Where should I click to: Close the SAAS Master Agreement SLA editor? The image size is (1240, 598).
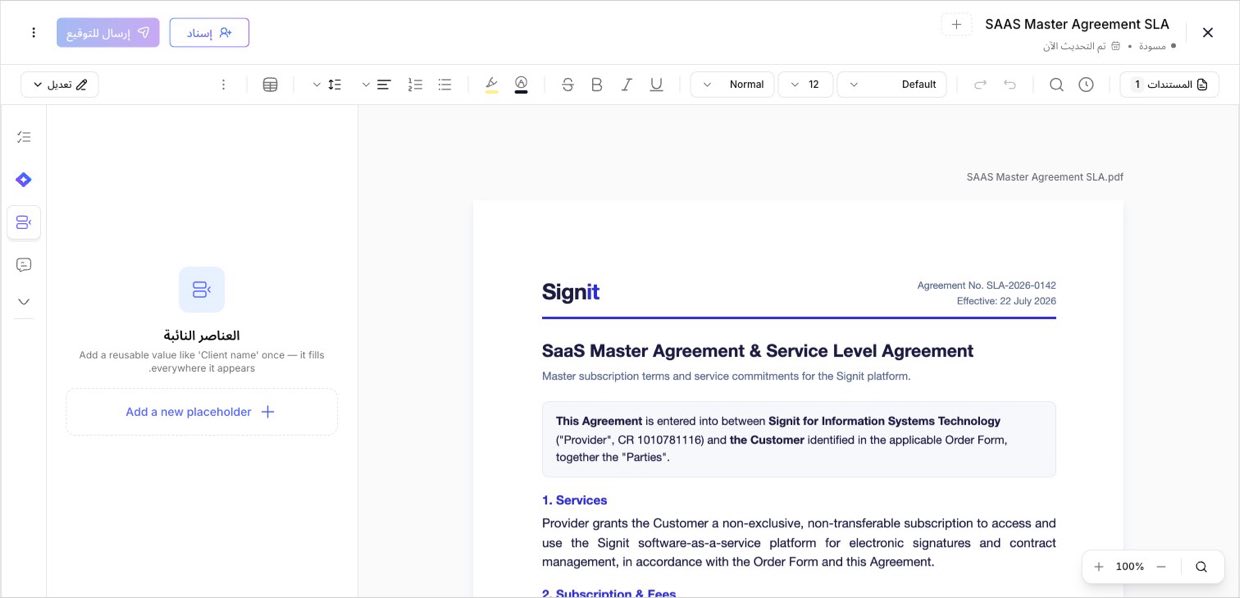click(x=1207, y=33)
